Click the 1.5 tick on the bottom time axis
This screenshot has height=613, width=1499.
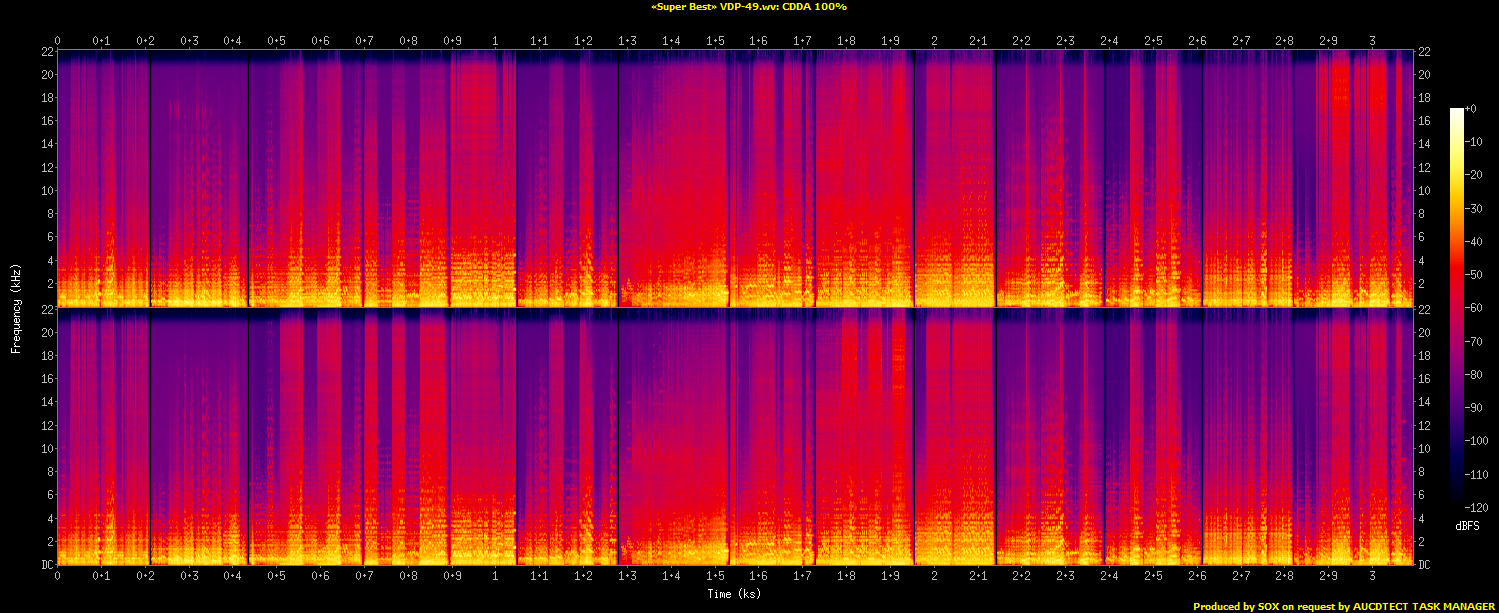coord(715,576)
